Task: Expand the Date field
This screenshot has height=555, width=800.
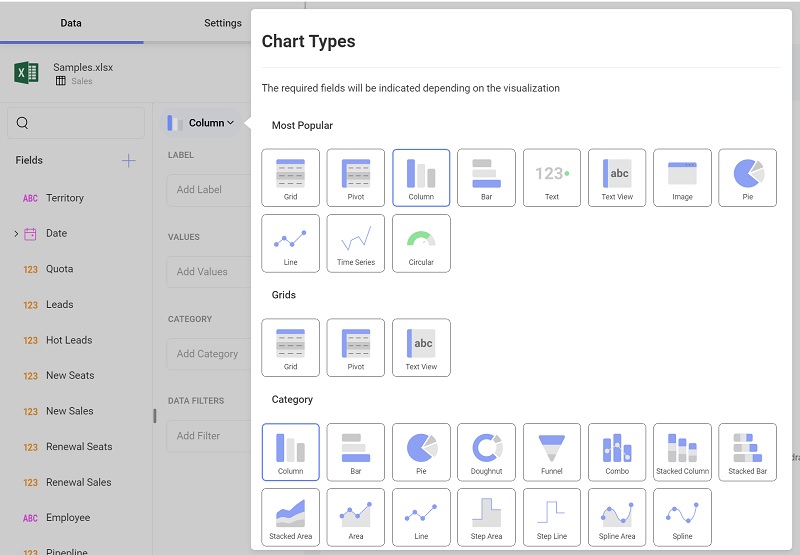Action: click(16, 233)
